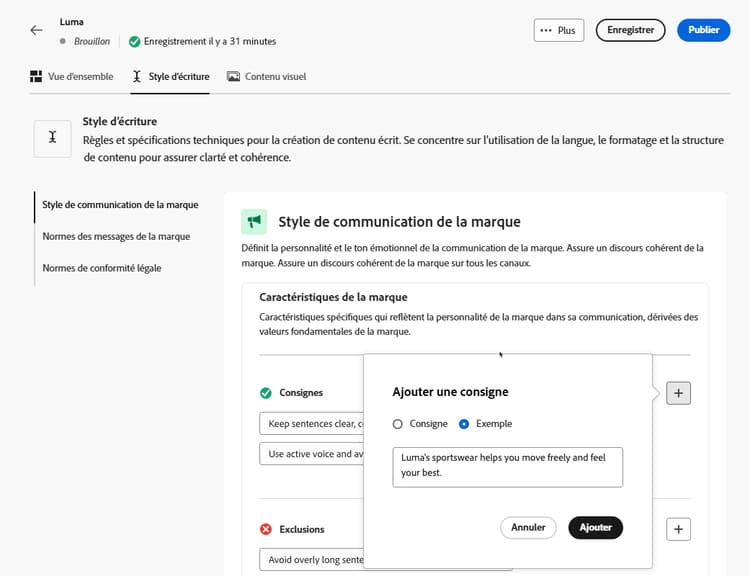This screenshot has height=576, width=750.
Task: Click the Luma brand name title
Action: (x=72, y=22)
